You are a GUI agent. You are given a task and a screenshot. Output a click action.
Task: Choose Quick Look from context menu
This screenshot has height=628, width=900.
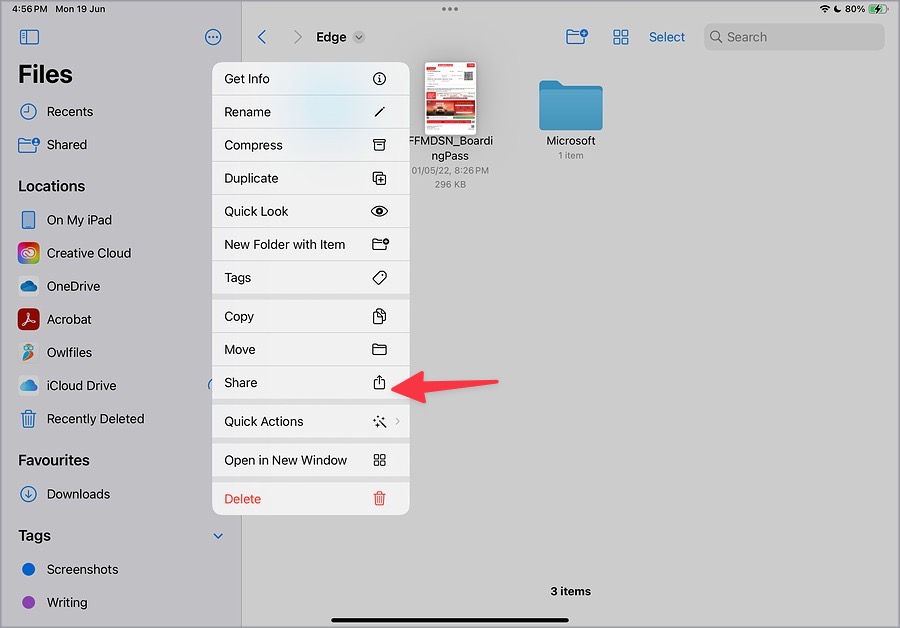click(x=311, y=211)
